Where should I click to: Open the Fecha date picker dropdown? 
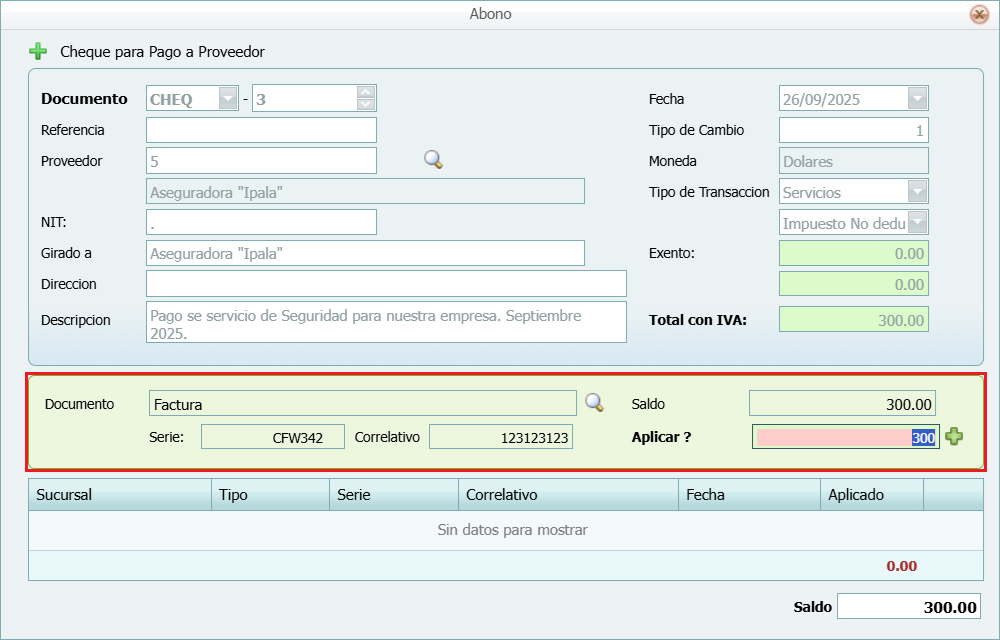pos(918,99)
